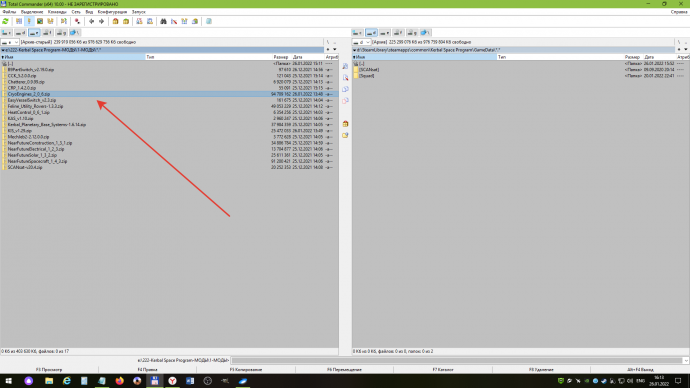Open file search using binoculars icon
The height and width of the screenshot is (388, 690).
coord(163,21)
